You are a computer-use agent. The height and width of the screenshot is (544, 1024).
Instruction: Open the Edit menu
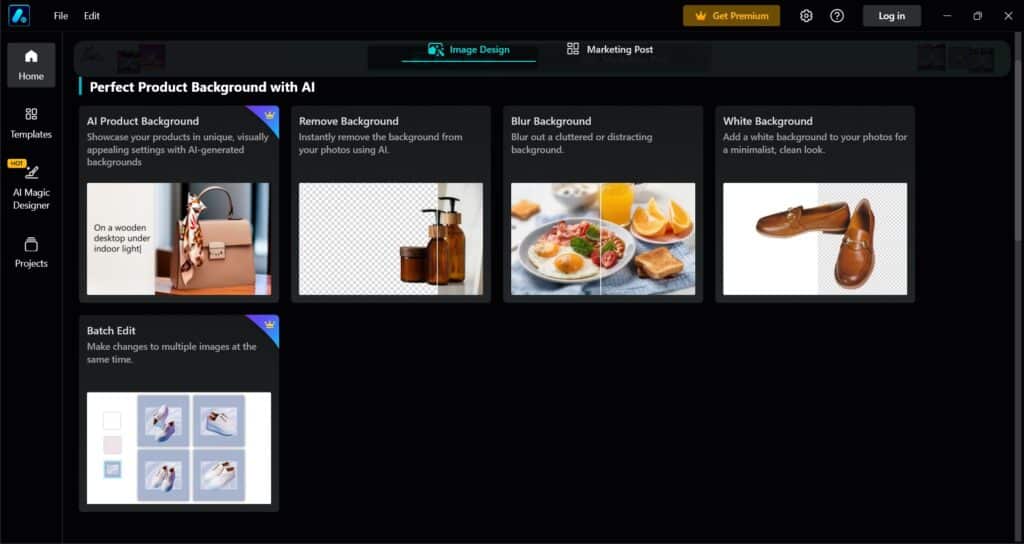pos(91,16)
